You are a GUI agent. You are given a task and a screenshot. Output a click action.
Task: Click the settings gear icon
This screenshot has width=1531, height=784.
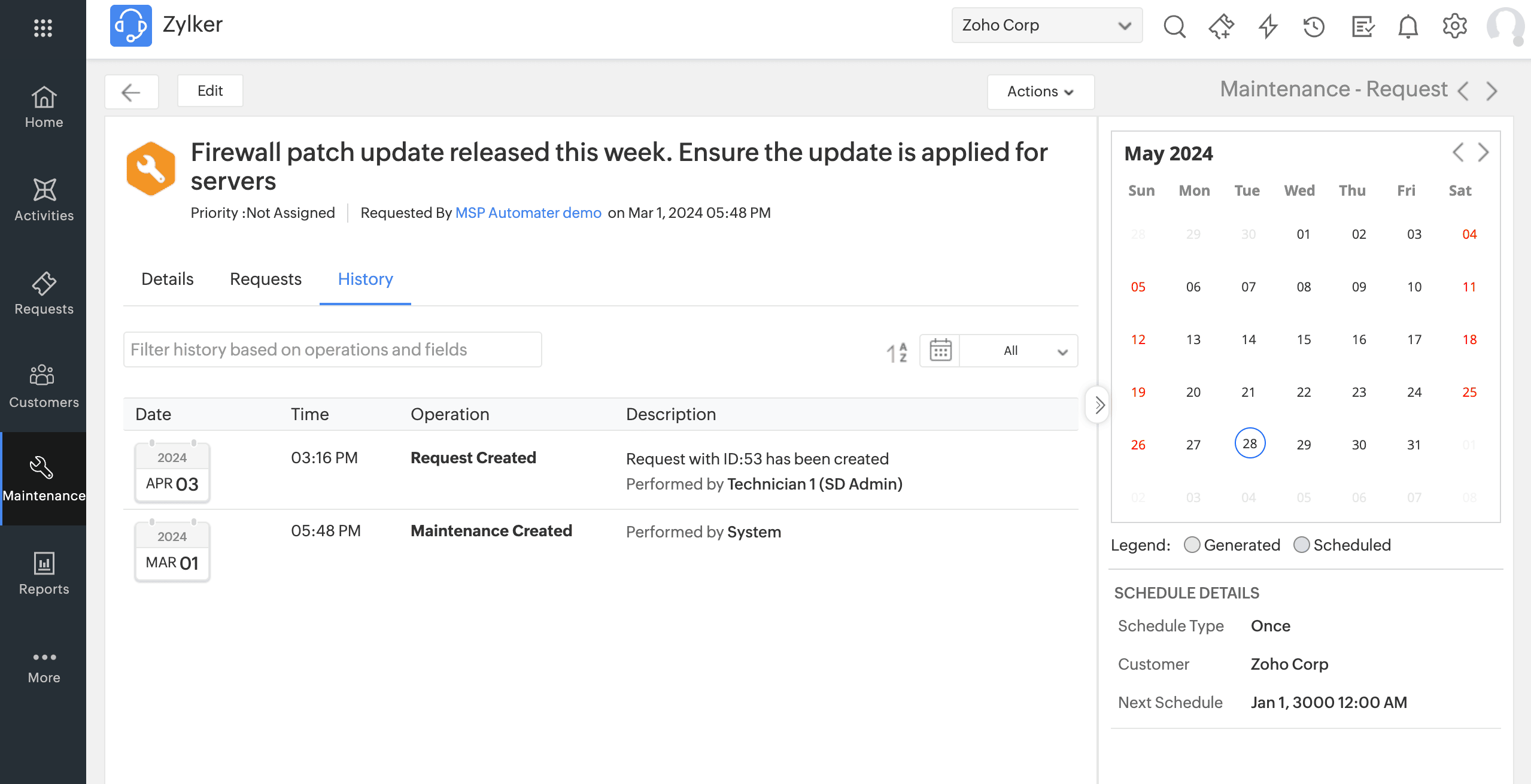1454,26
